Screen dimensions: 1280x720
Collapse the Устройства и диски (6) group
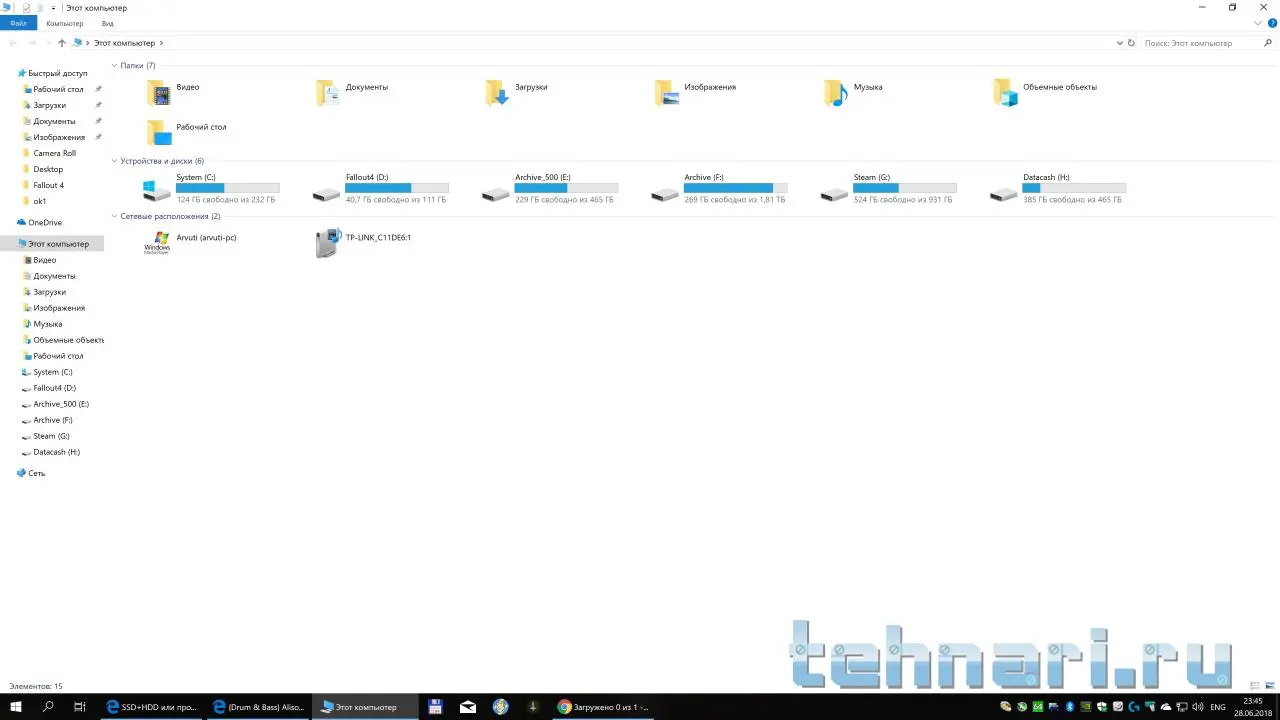click(x=114, y=161)
